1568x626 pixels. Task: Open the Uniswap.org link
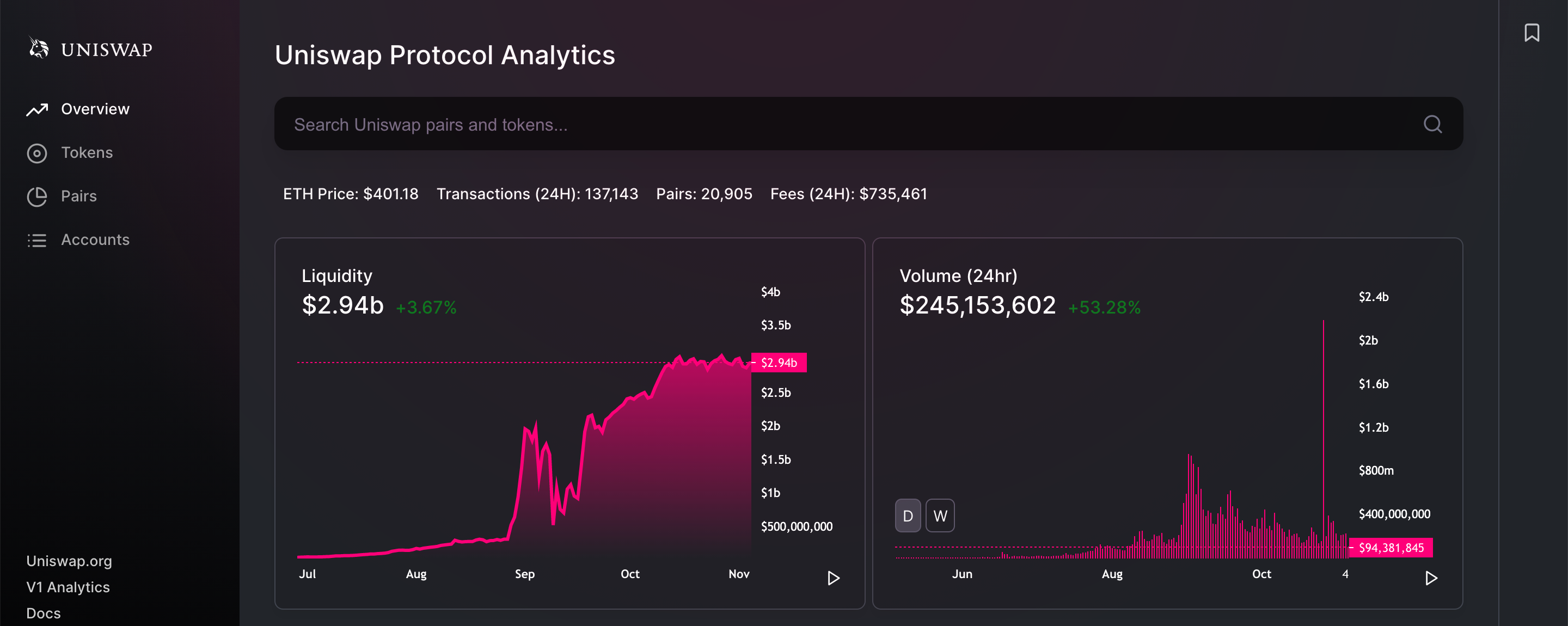tap(69, 561)
